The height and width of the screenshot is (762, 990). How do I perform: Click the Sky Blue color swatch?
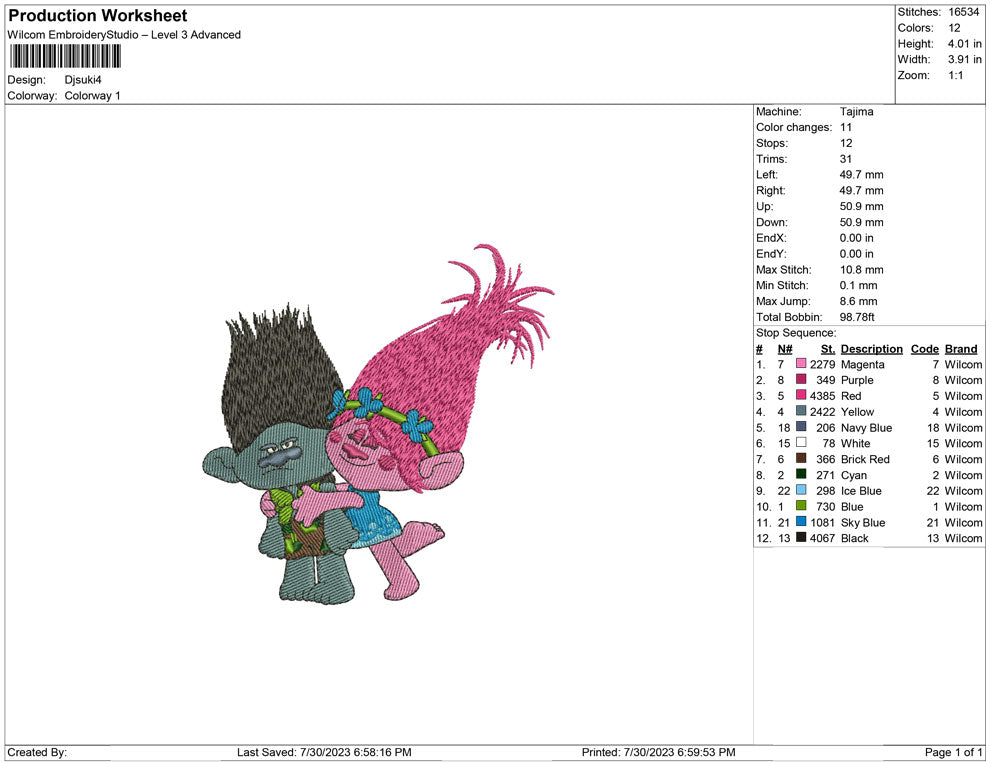[801, 521]
